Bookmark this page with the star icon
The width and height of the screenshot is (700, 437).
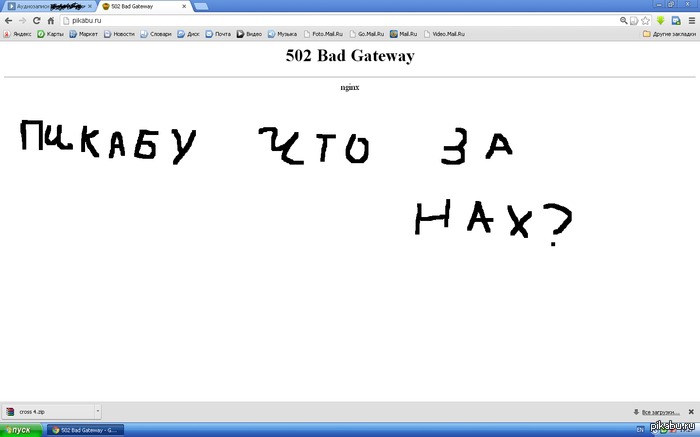point(634,20)
